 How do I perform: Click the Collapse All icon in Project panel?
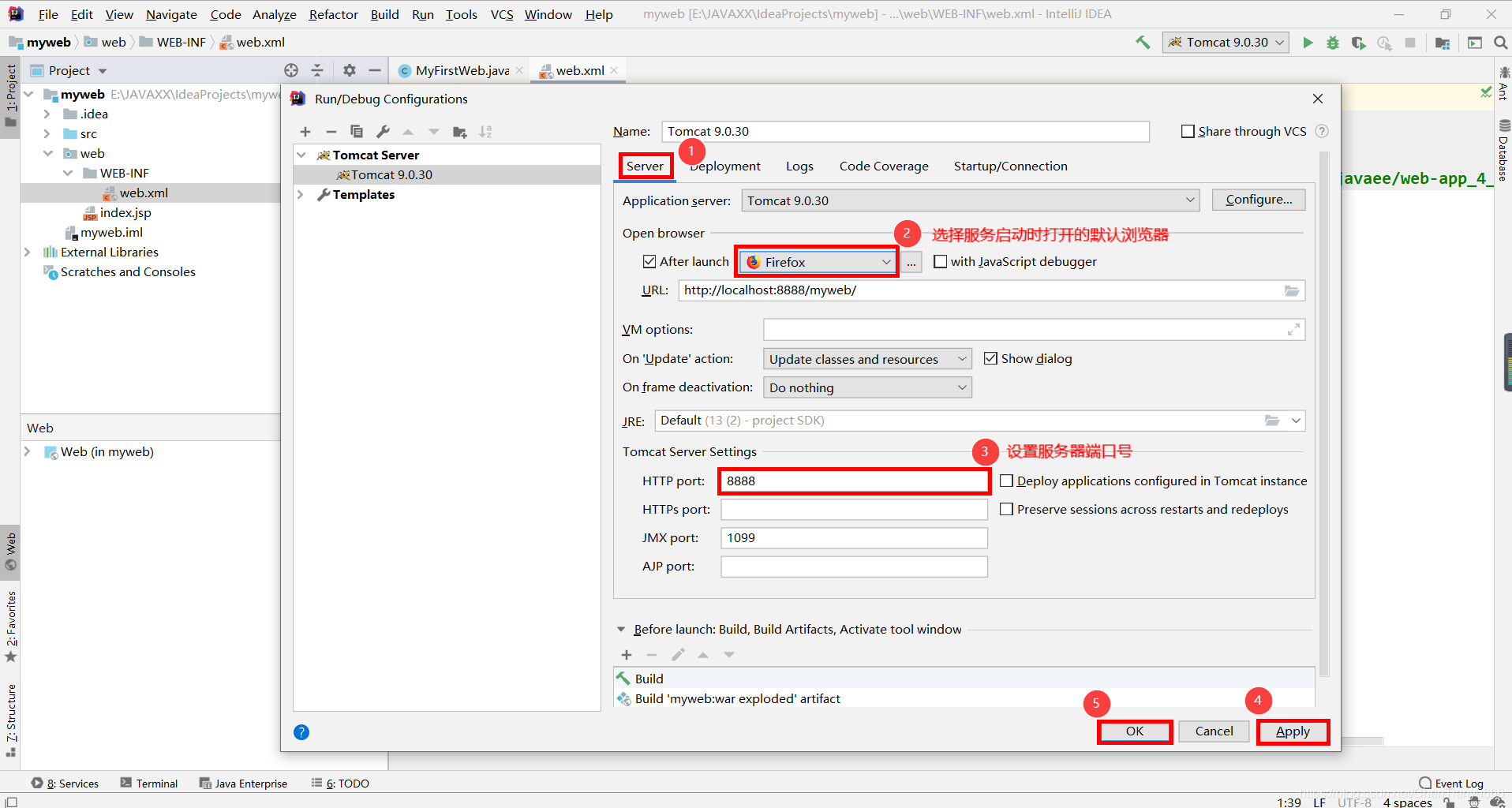317,70
